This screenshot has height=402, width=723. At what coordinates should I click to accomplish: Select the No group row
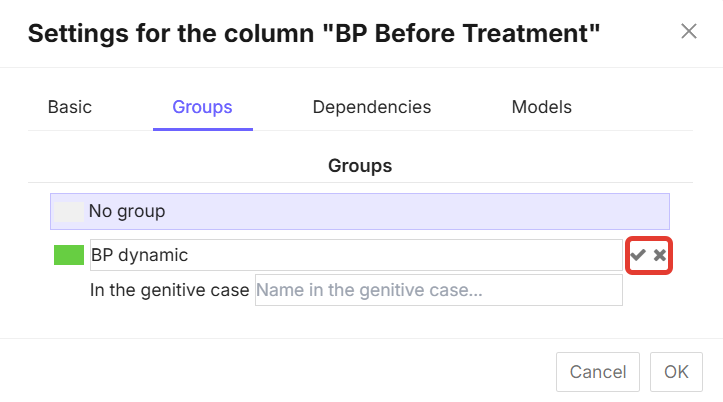coord(360,212)
